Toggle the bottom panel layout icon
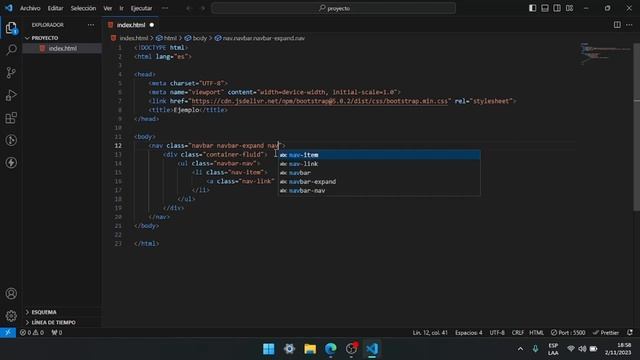 544,8
